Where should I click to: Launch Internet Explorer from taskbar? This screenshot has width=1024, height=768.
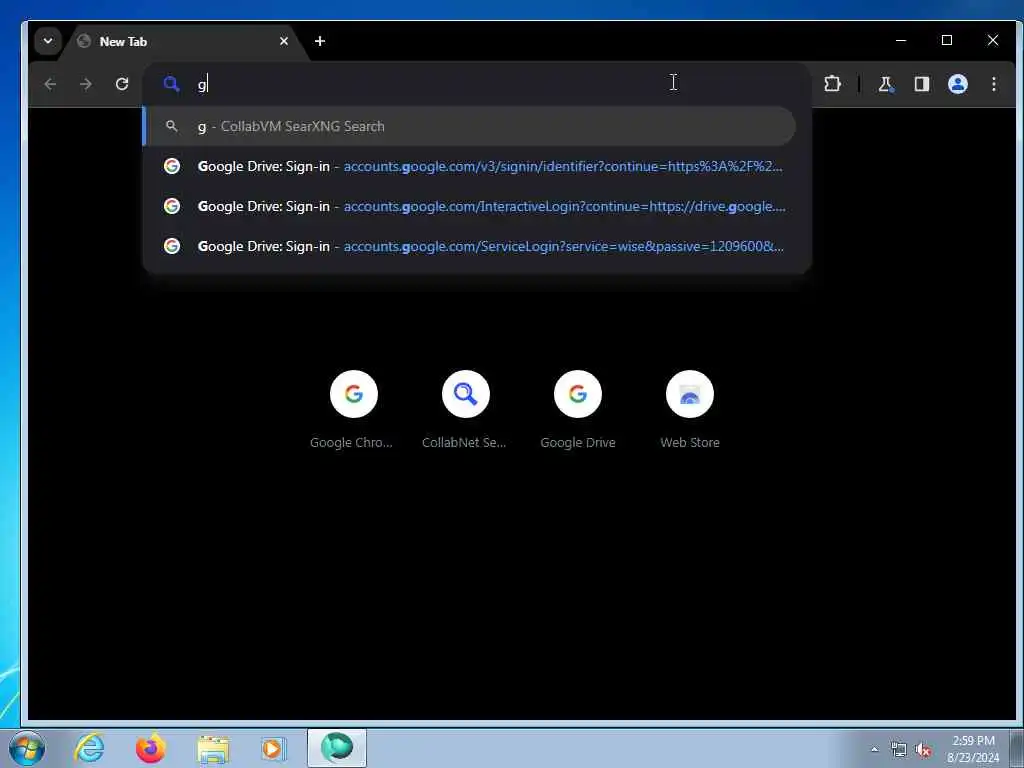coord(89,748)
